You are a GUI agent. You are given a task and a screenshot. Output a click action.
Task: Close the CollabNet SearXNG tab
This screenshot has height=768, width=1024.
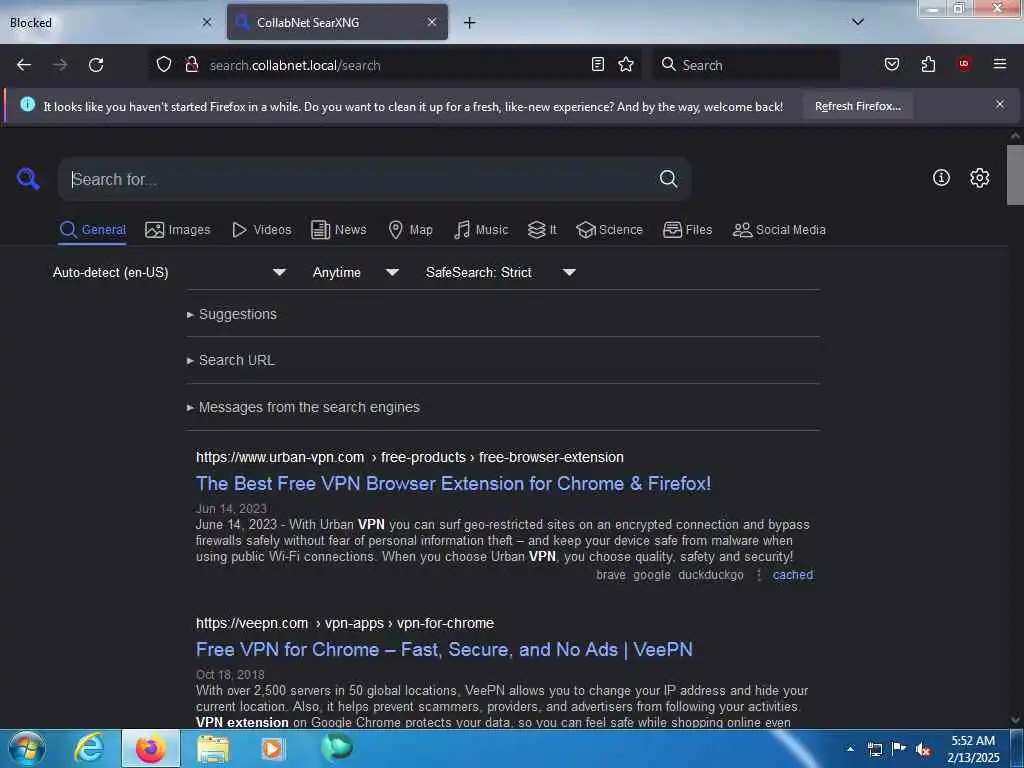coord(432,22)
